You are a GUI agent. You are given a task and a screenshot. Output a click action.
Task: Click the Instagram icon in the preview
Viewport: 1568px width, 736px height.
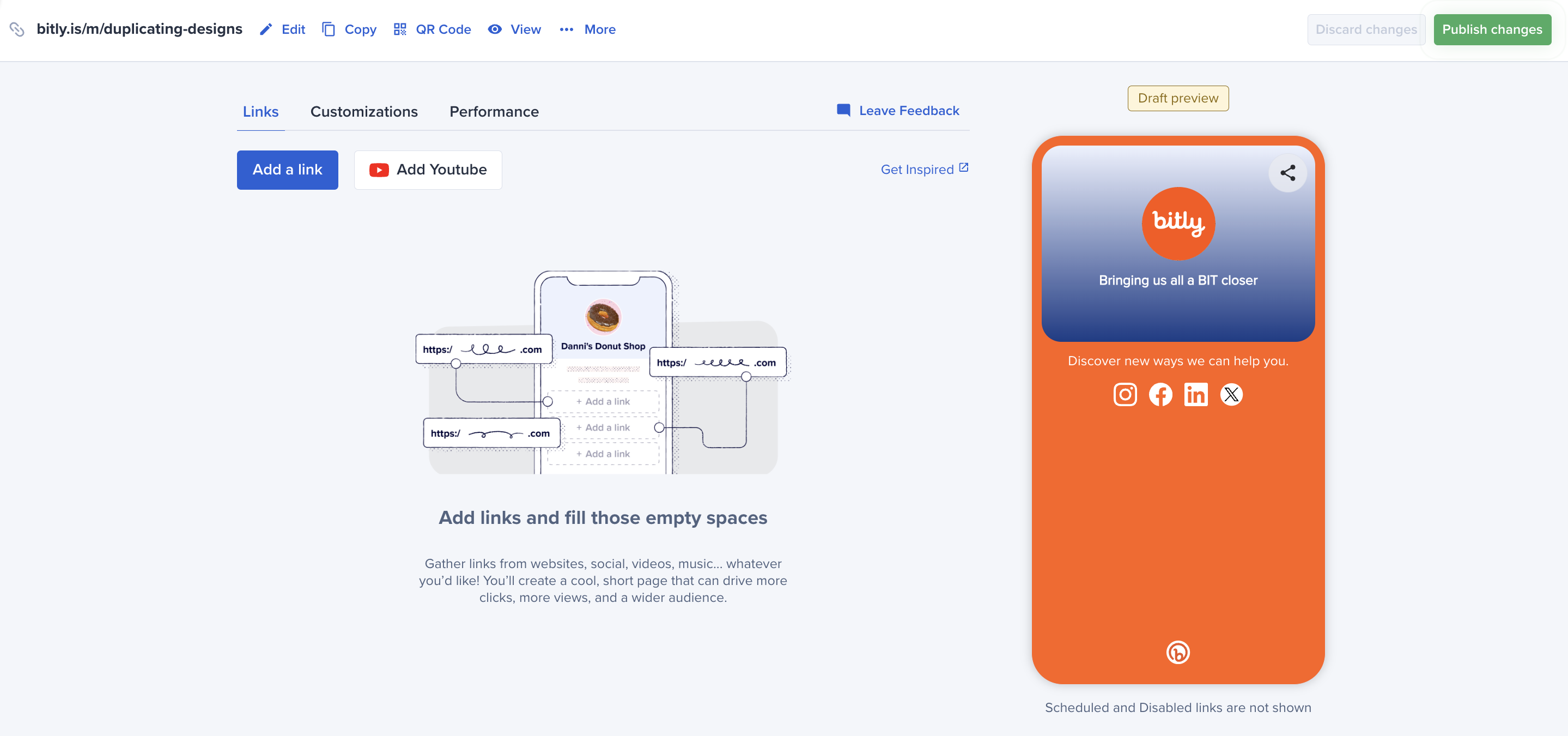point(1125,395)
